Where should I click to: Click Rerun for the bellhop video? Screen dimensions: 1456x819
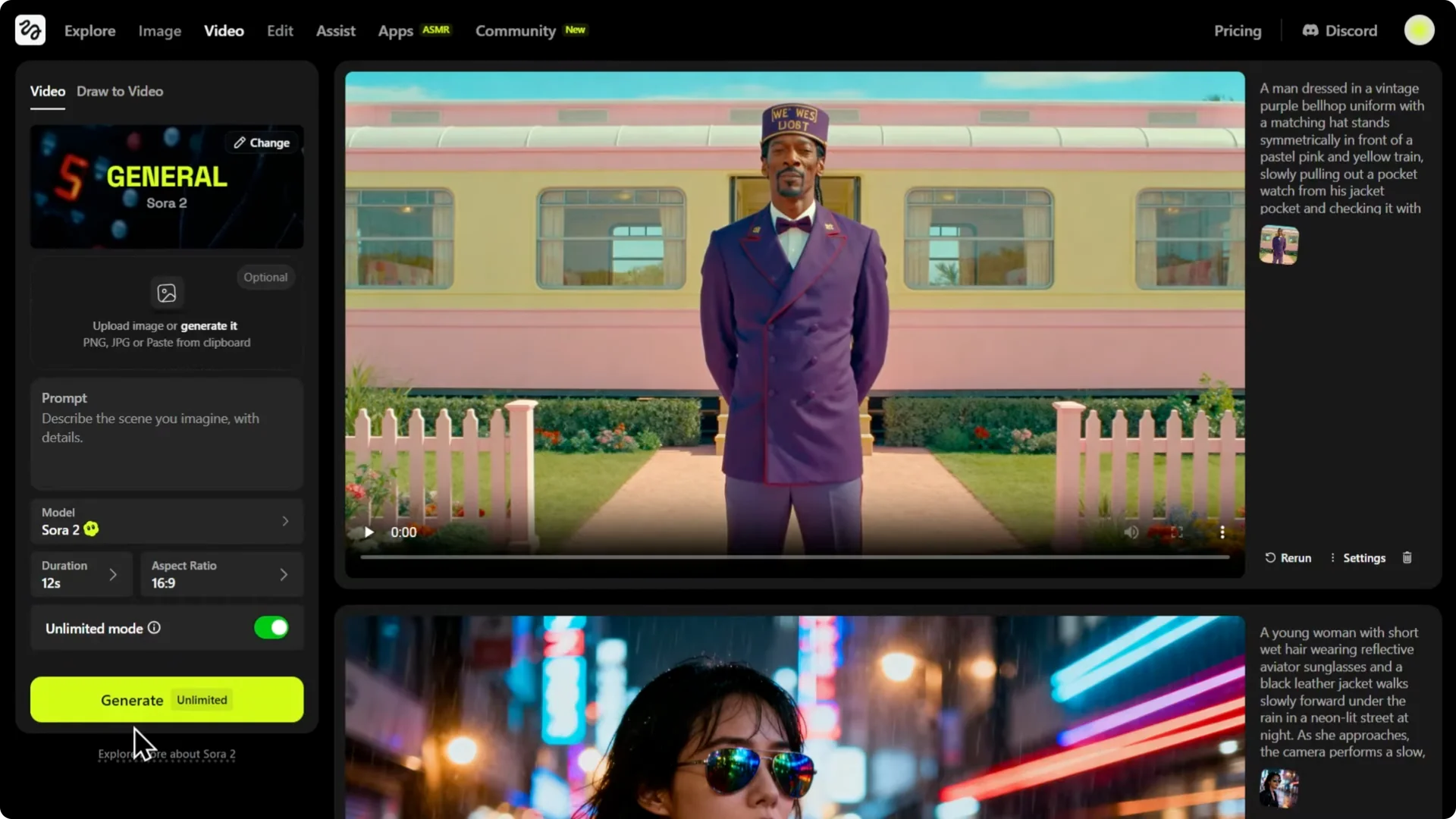[1288, 558]
